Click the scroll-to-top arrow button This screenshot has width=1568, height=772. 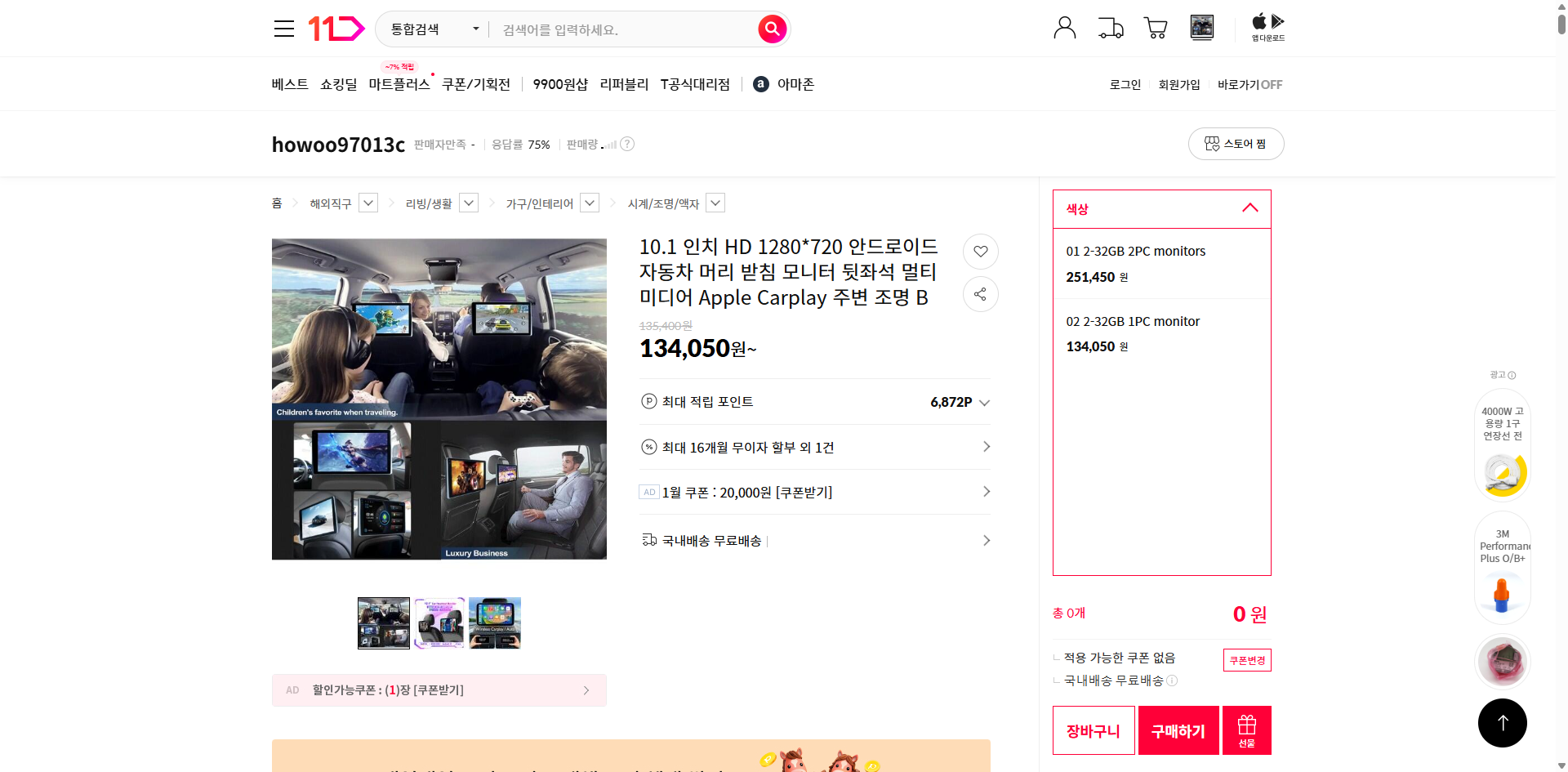1502,722
